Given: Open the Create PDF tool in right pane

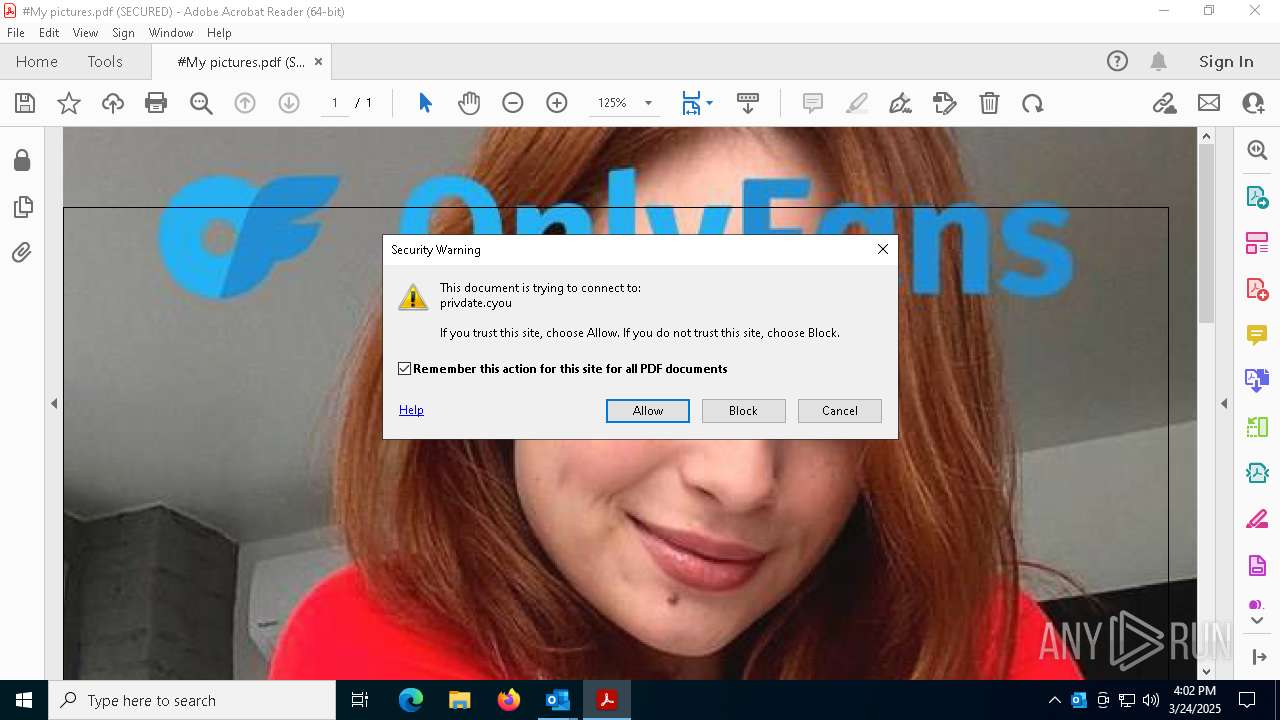Looking at the screenshot, I should (x=1257, y=289).
